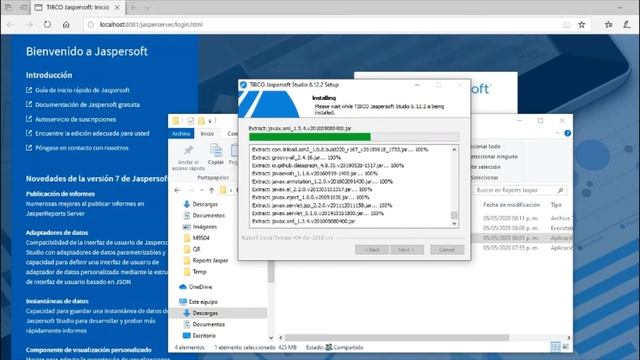Open reading view icon in address bar
Viewport: 640px width, 360px height.
pos(567,24)
